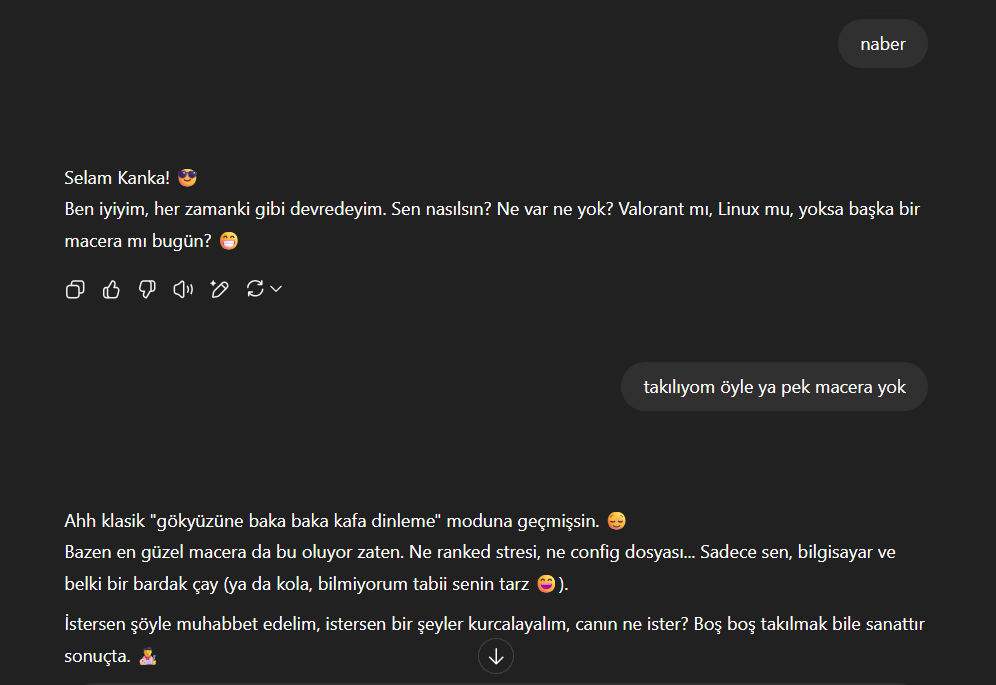Viewport: 996px width, 685px height.
Task: Click the grinning emoji after "bugün?"
Action: click(229, 241)
